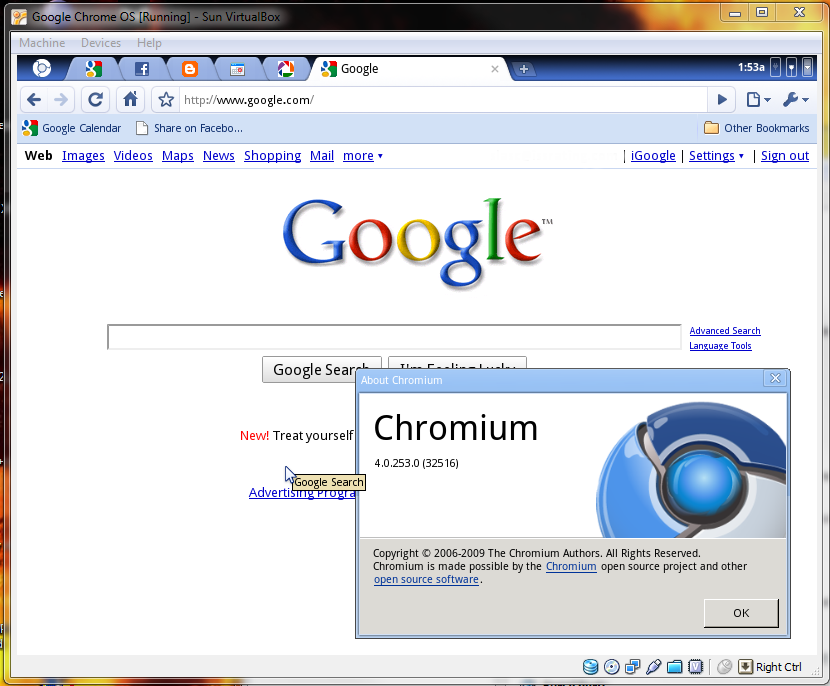Click the address bar URL field
830x686 pixels.
(x=443, y=100)
